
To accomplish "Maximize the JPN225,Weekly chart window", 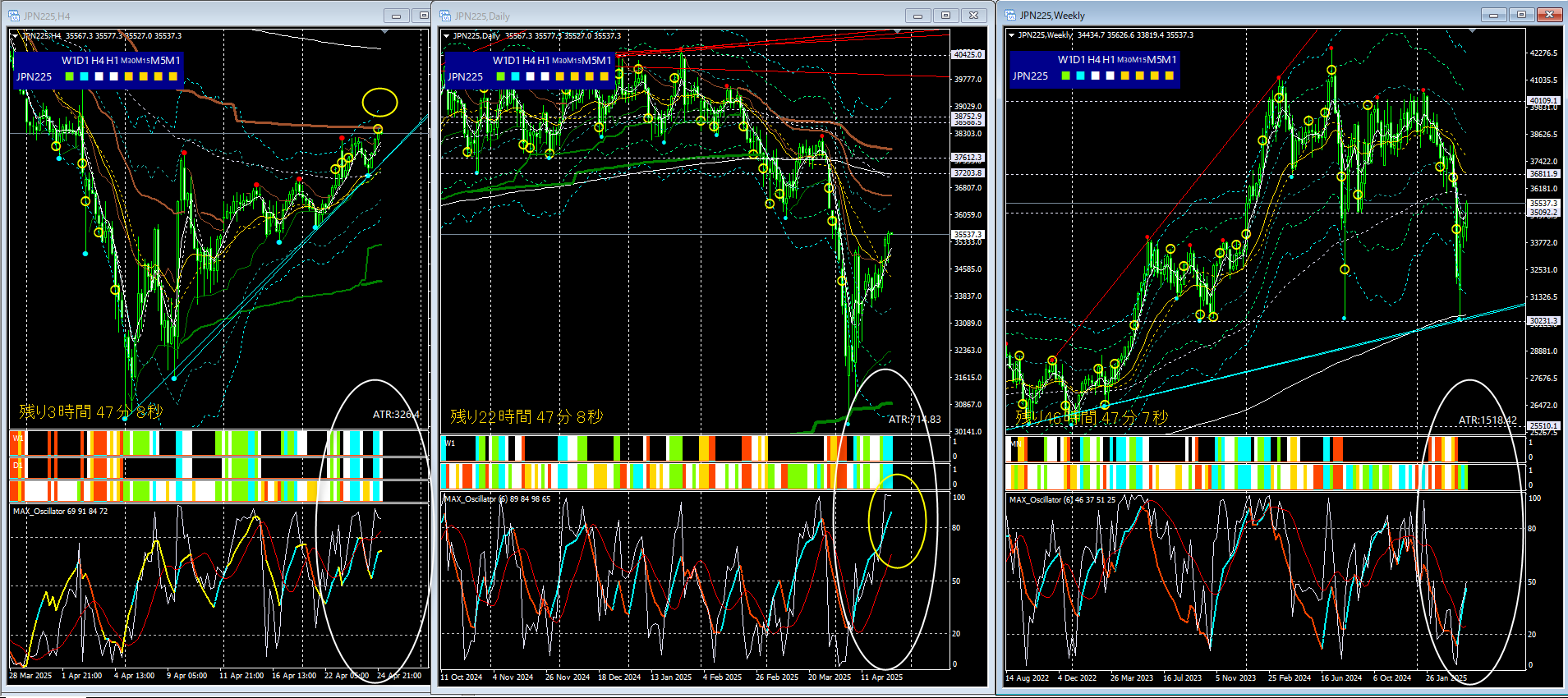I will tap(1521, 15).
